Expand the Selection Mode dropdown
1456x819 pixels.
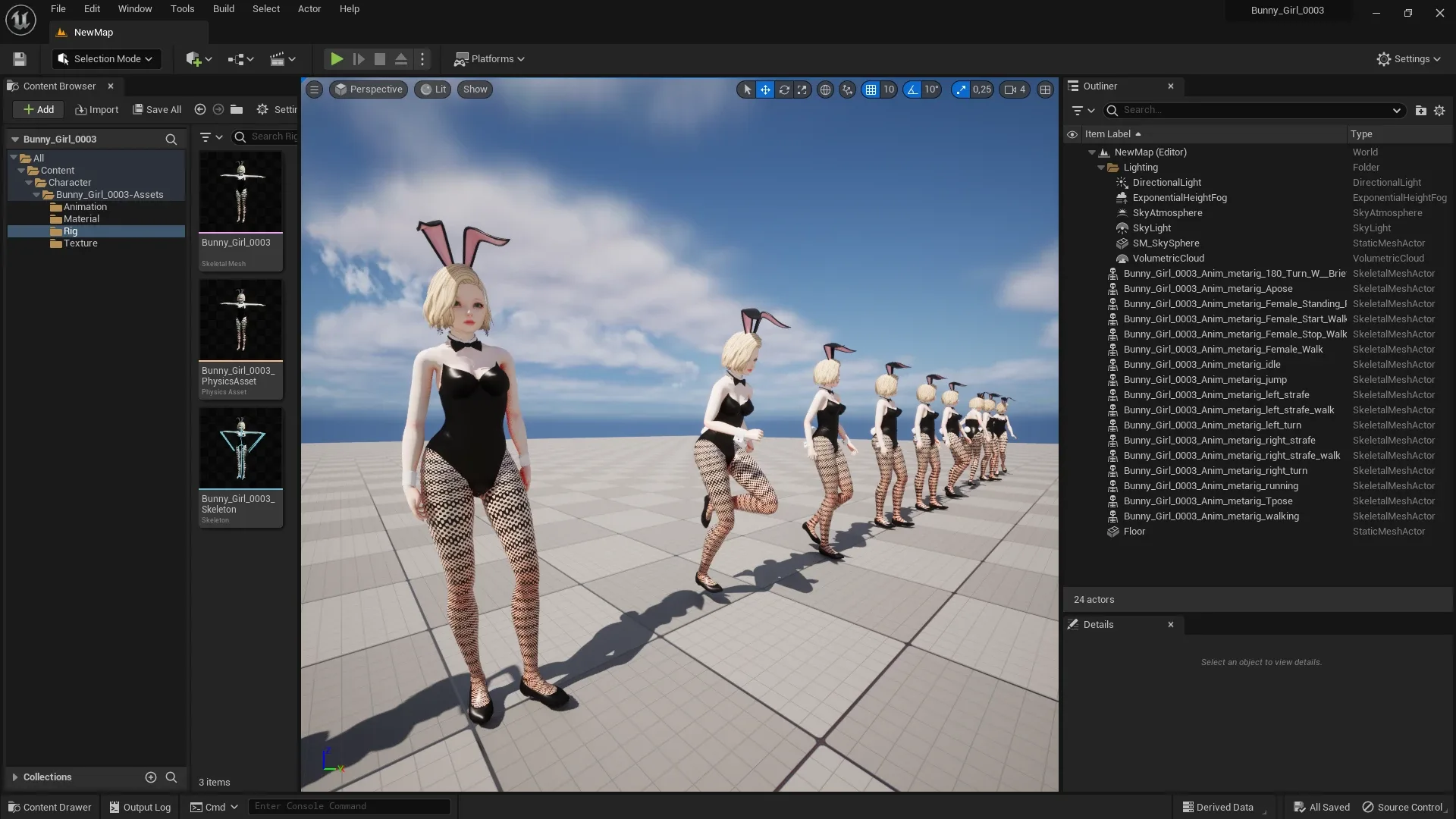click(105, 58)
